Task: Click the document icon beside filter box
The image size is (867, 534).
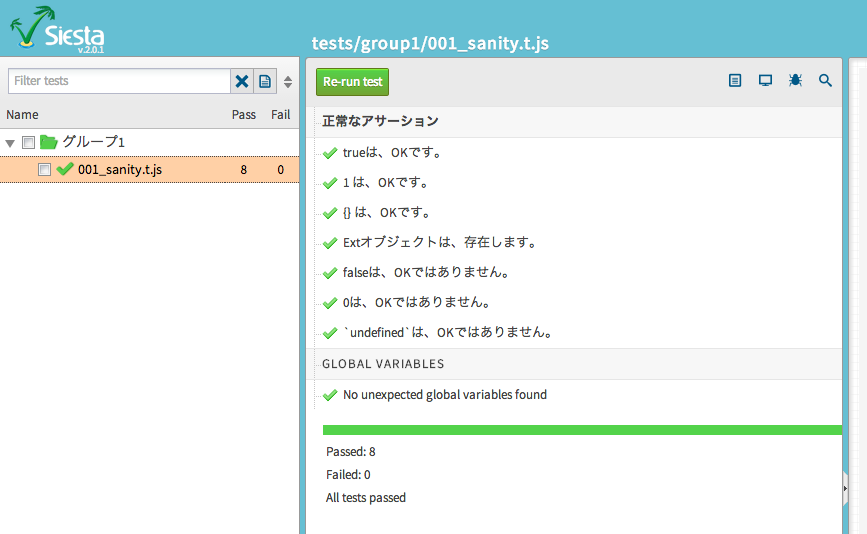Action: pos(265,81)
